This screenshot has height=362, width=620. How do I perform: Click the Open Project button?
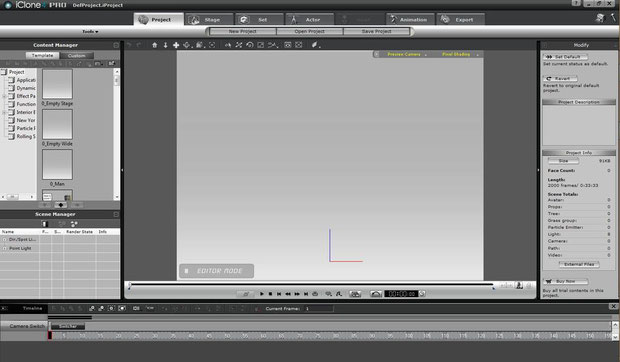click(309, 31)
